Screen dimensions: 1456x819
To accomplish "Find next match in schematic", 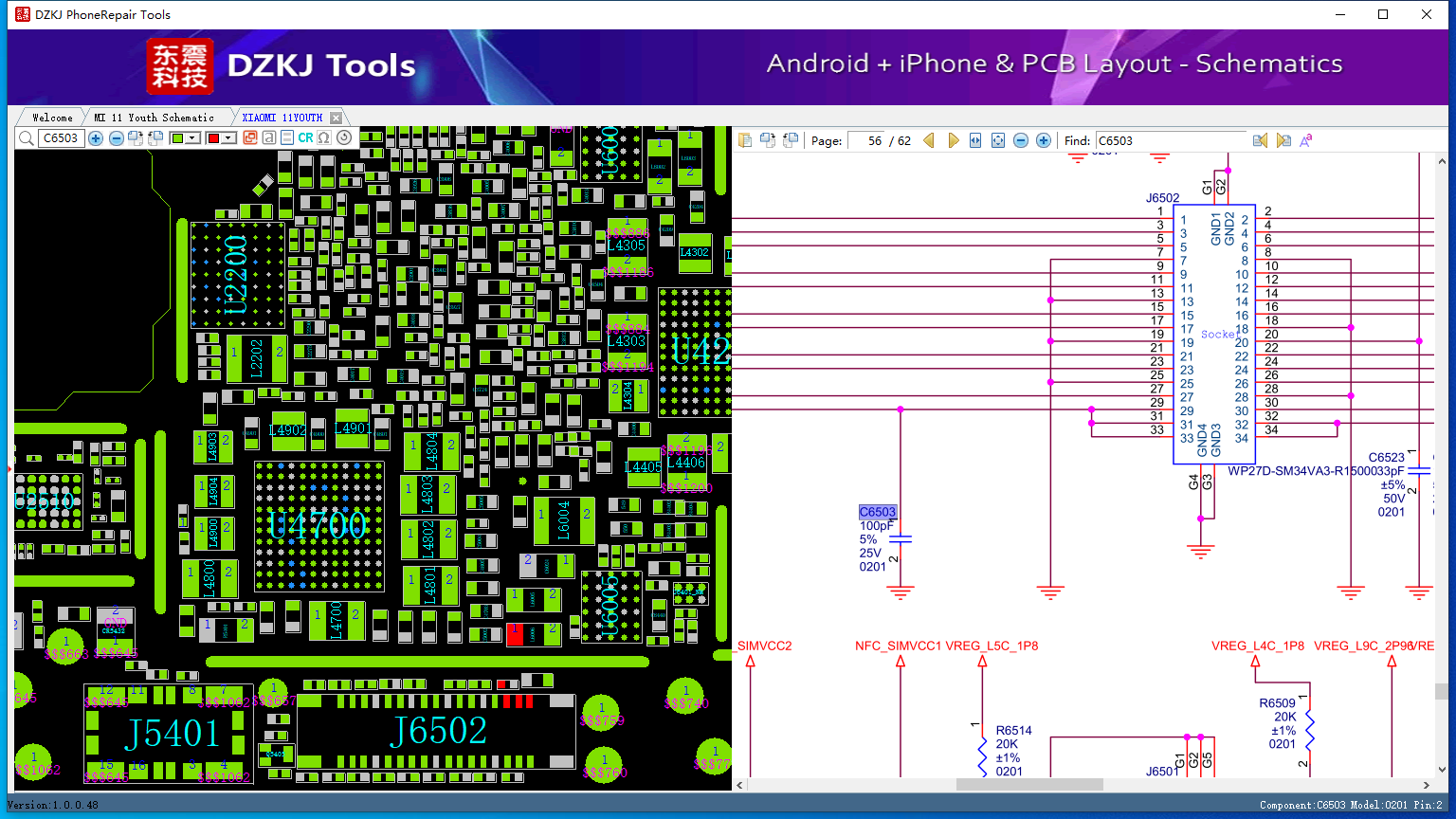I will pyautogui.click(x=1283, y=140).
